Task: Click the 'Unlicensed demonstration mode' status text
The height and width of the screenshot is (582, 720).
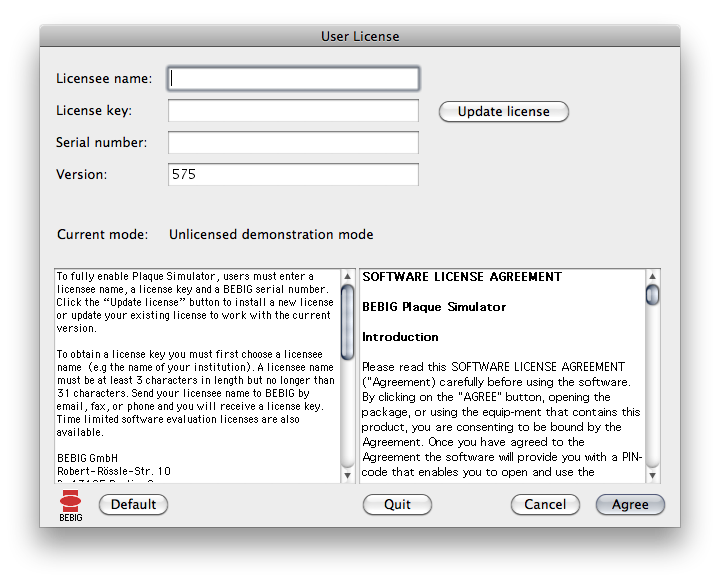Action: pos(271,235)
